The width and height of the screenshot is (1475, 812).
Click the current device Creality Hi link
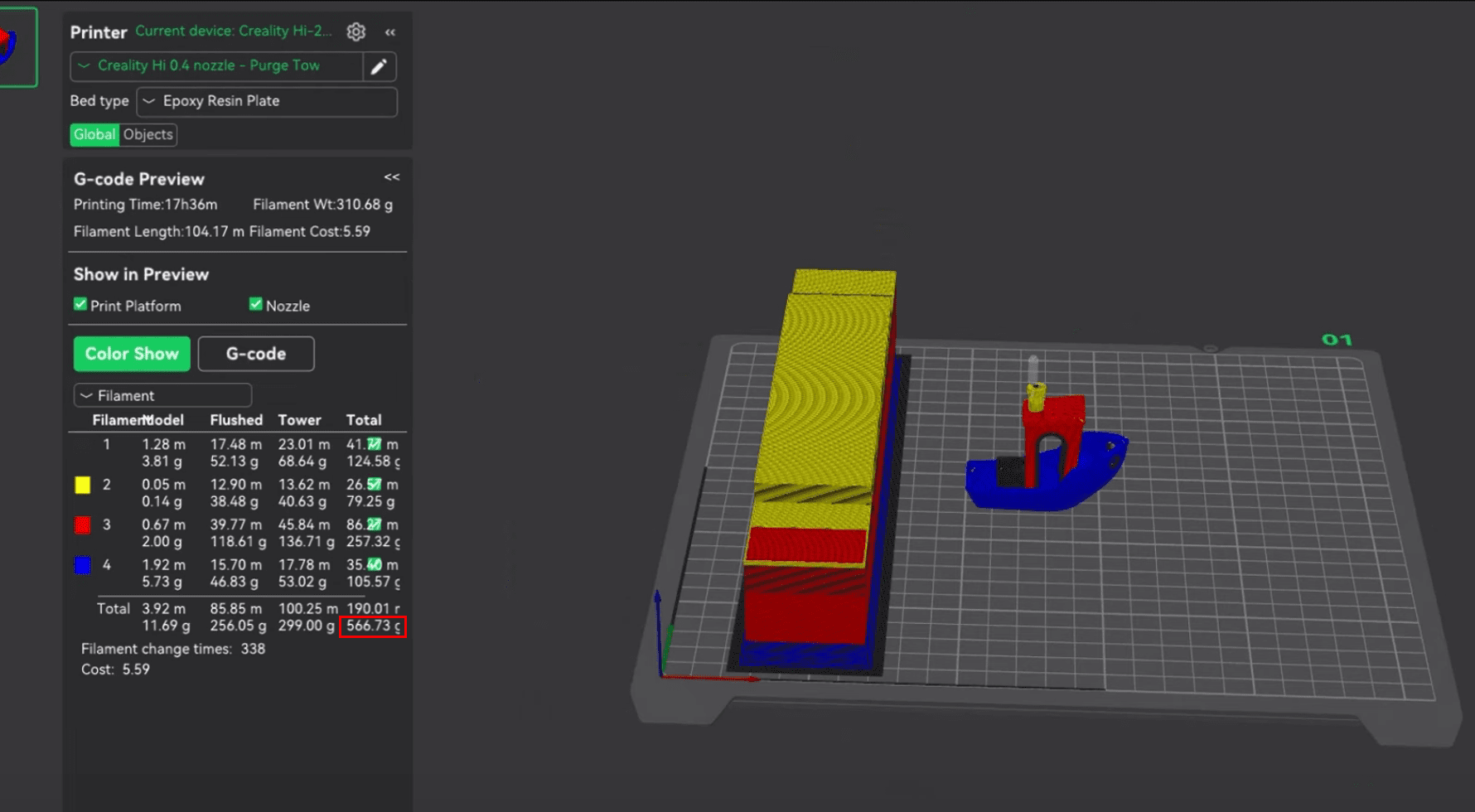[x=233, y=31]
